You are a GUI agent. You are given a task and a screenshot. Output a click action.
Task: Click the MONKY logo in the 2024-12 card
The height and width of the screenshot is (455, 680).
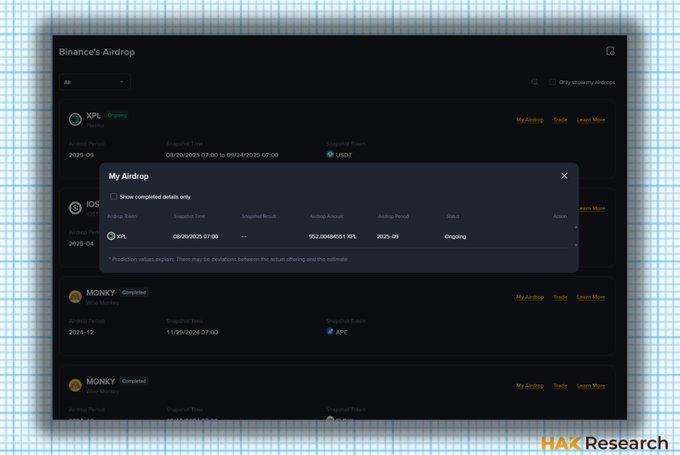(75, 297)
